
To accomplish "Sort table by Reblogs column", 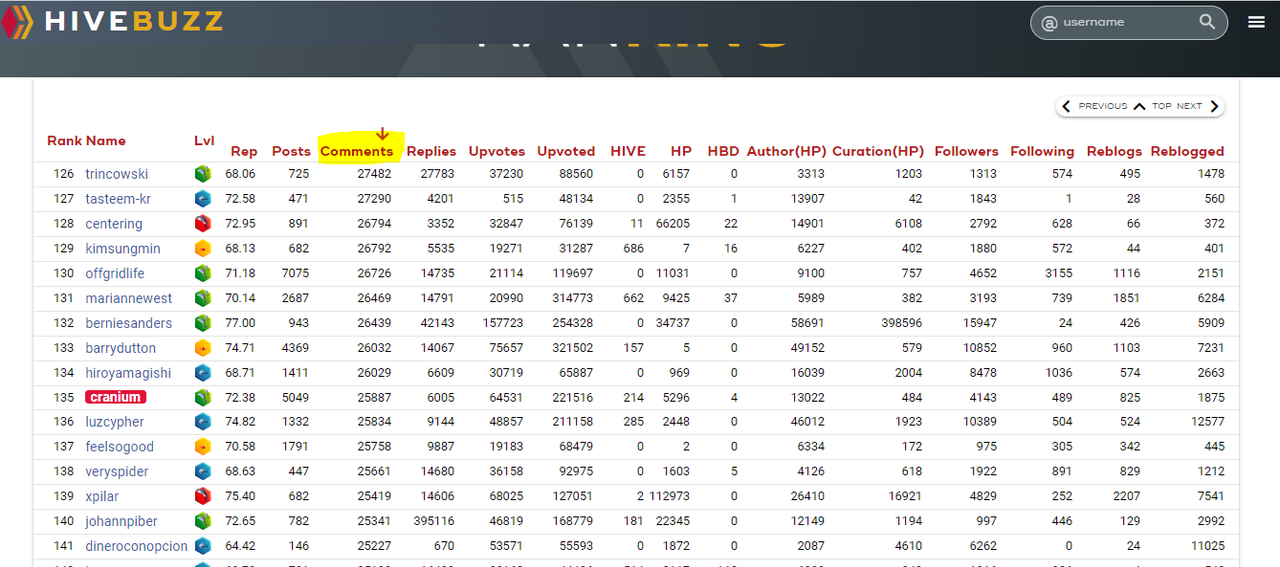I will (x=1114, y=151).
